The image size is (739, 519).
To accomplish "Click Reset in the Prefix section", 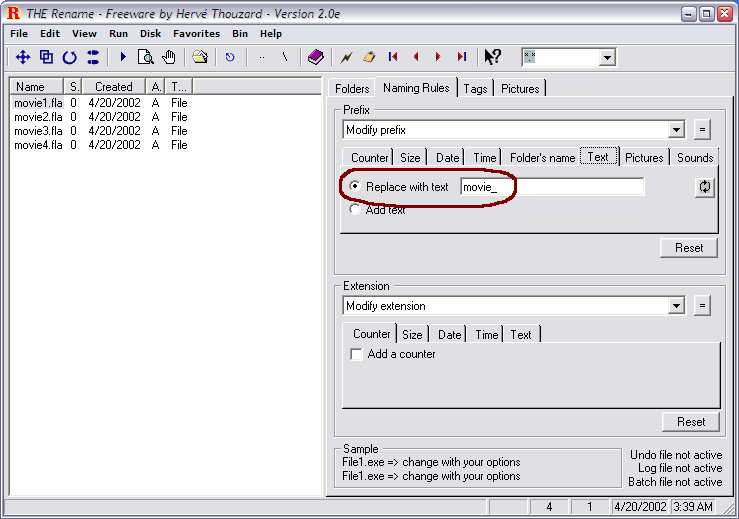I will click(x=689, y=248).
